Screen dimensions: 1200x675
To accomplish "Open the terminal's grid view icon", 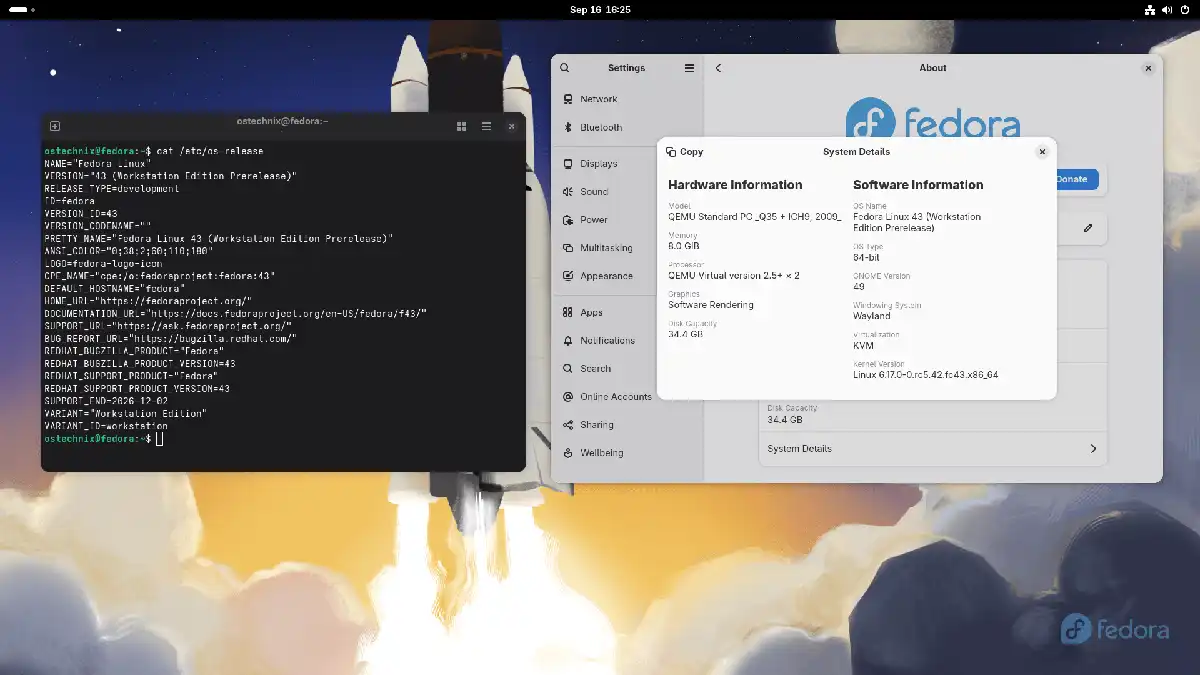I will (x=461, y=126).
